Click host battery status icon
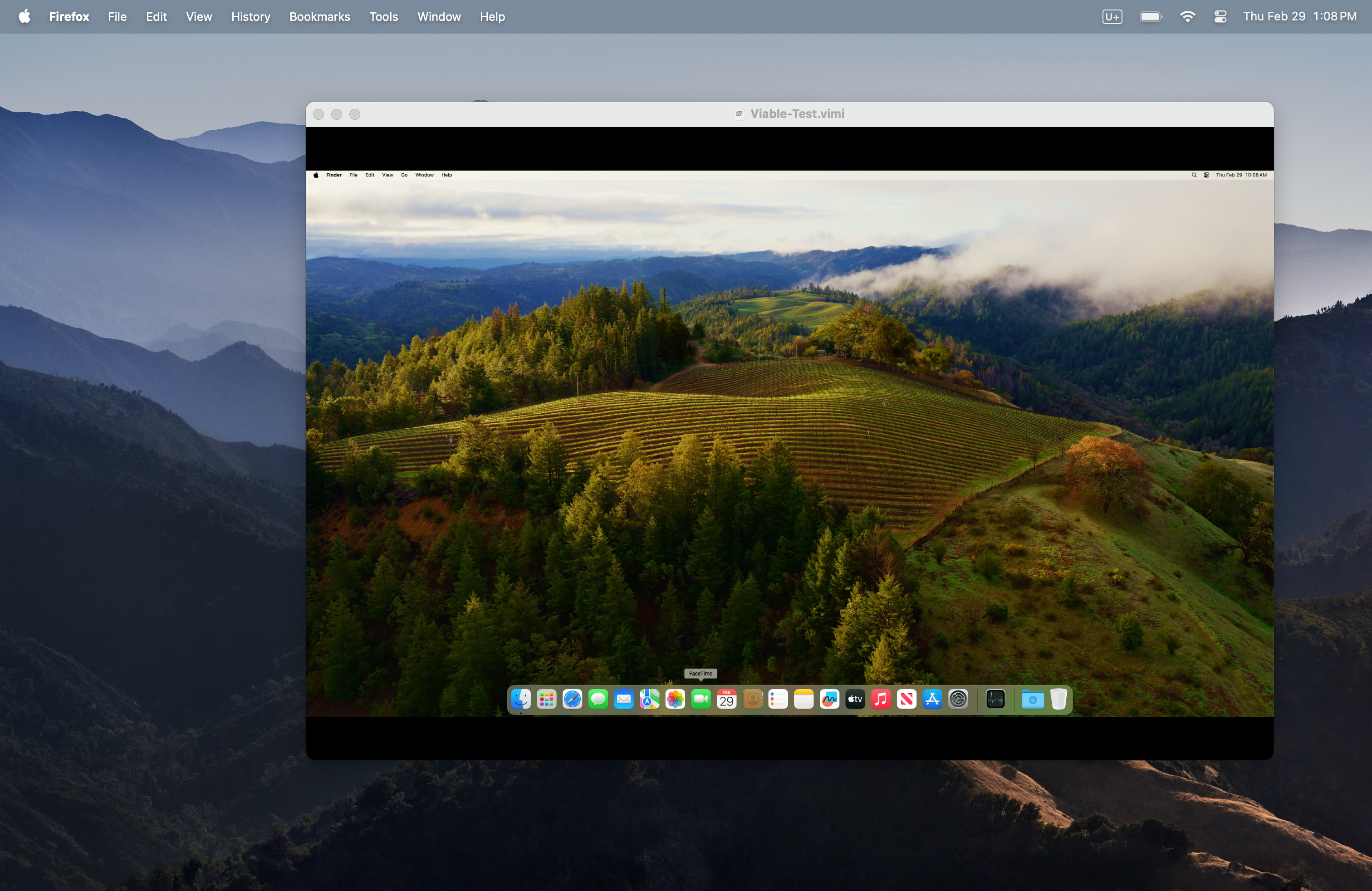This screenshot has height=891, width=1372. click(x=1151, y=17)
